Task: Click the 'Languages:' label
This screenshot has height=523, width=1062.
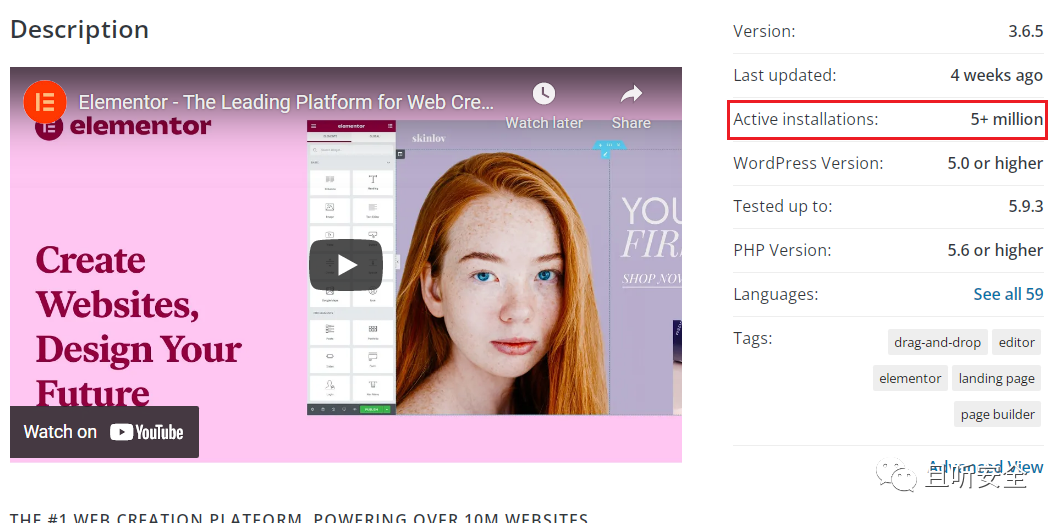Action: pyautogui.click(x=776, y=294)
